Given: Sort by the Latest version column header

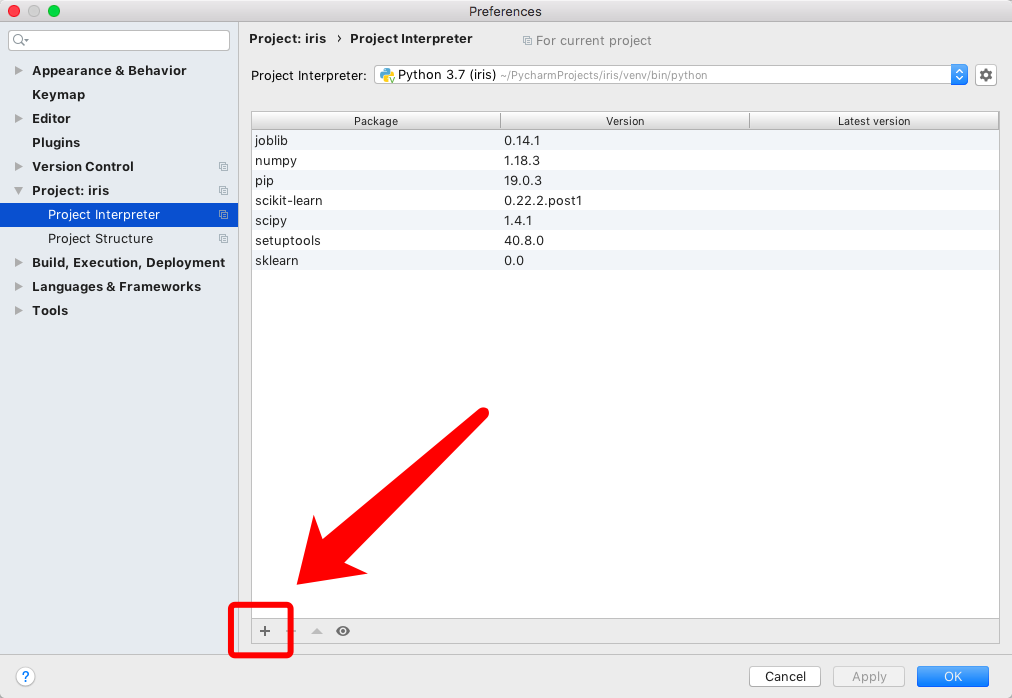Looking at the screenshot, I should [874, 121].
